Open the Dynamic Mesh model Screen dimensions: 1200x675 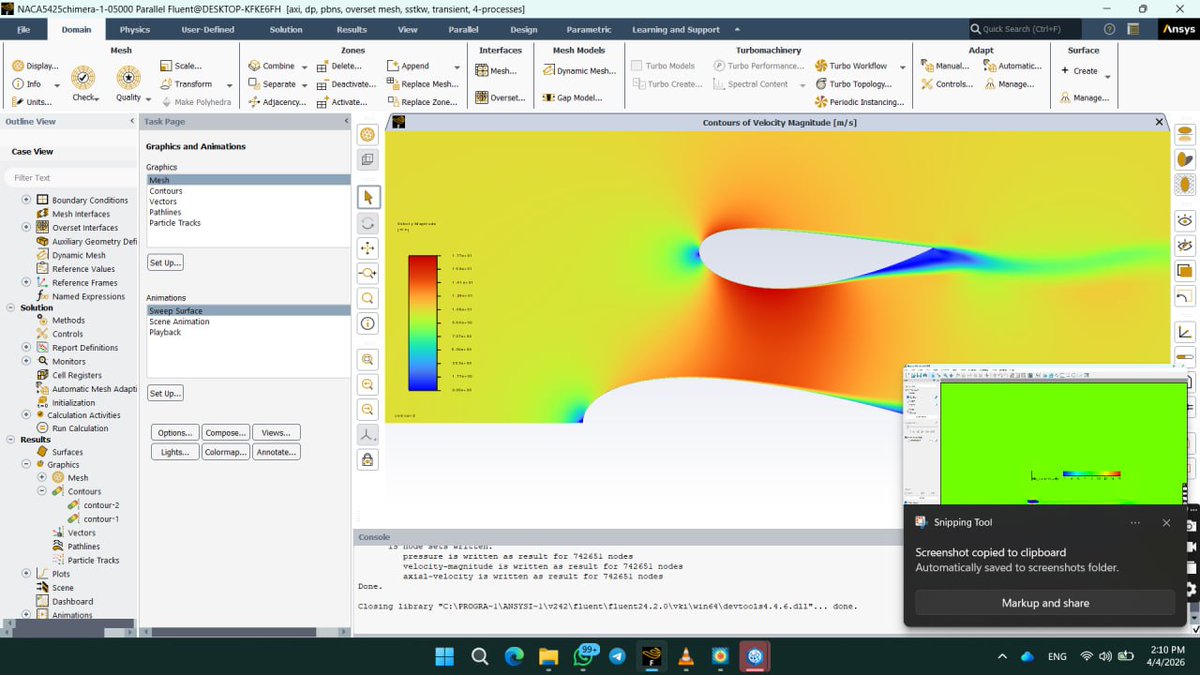click(x=579, y=71)
